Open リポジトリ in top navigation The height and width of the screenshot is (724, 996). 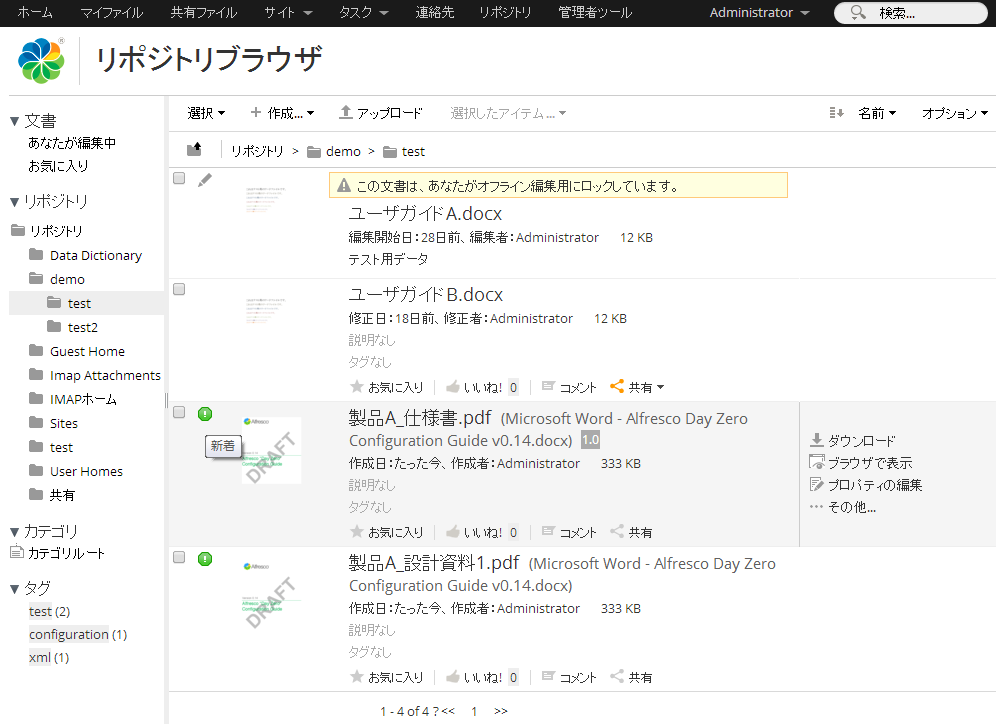pyautogui.click(x=505, y=13)
